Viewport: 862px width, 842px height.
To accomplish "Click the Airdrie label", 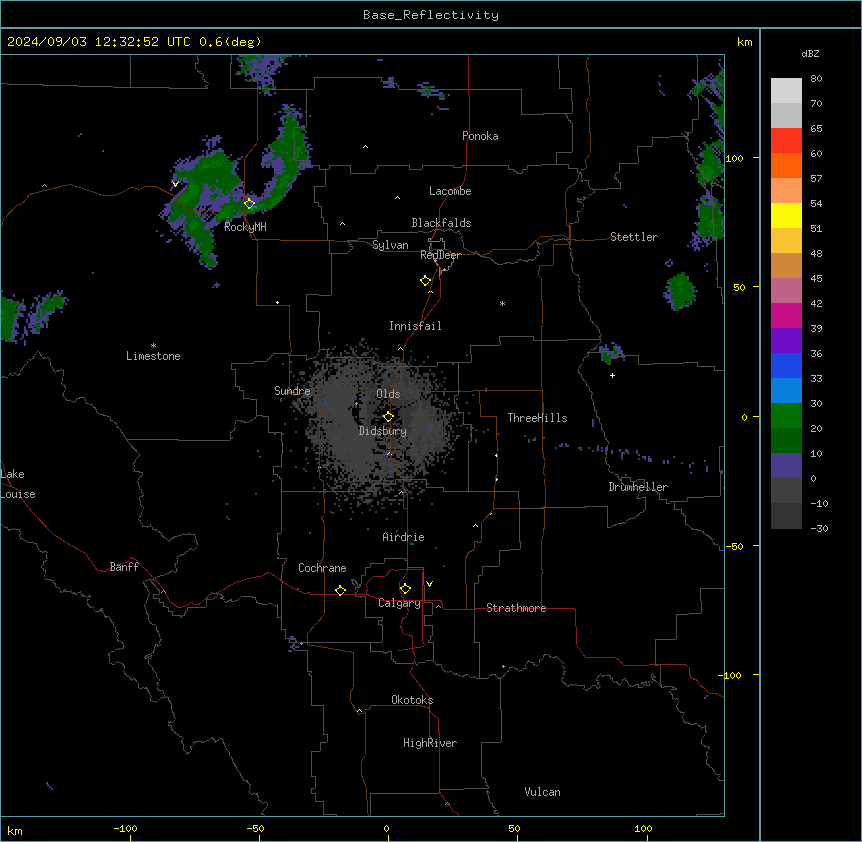I will 404,537.
